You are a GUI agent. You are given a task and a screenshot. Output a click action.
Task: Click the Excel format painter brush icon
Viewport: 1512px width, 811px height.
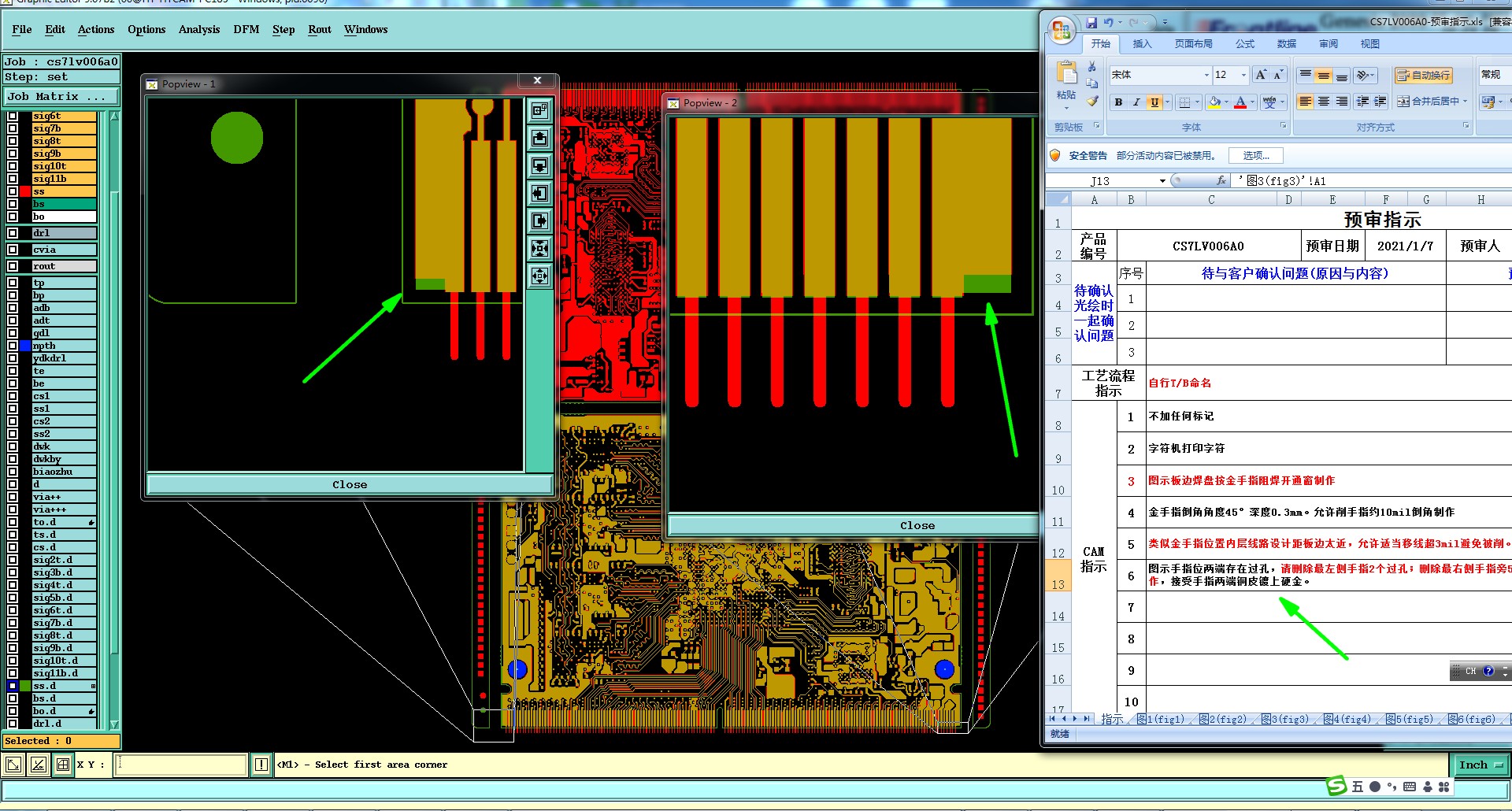point(1092,101)
